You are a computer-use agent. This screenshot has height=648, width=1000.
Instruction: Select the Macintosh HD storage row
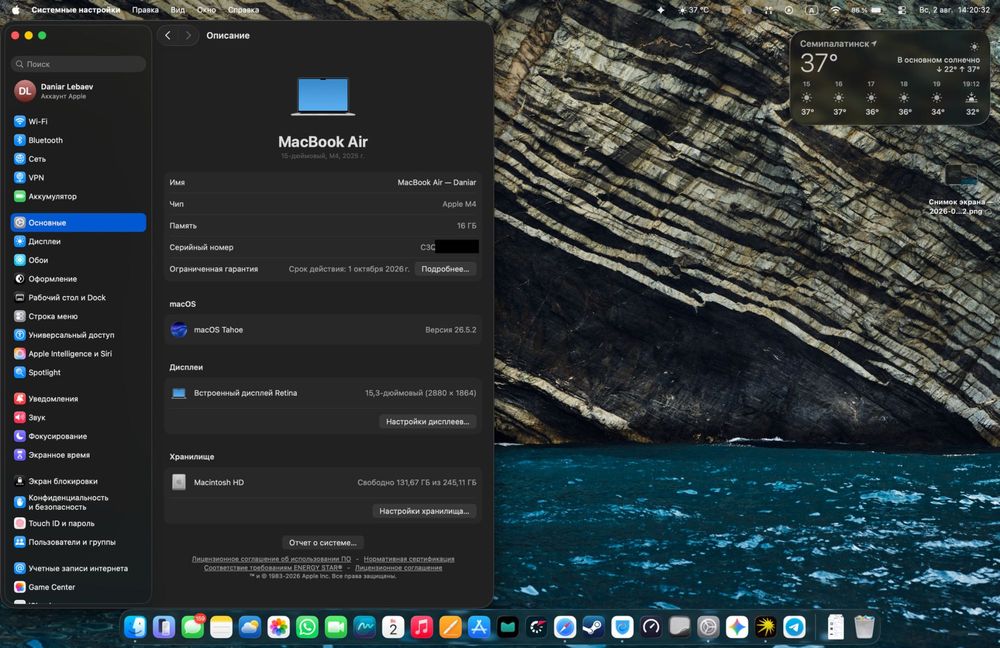pyautogui.click(x=323, y=482)
